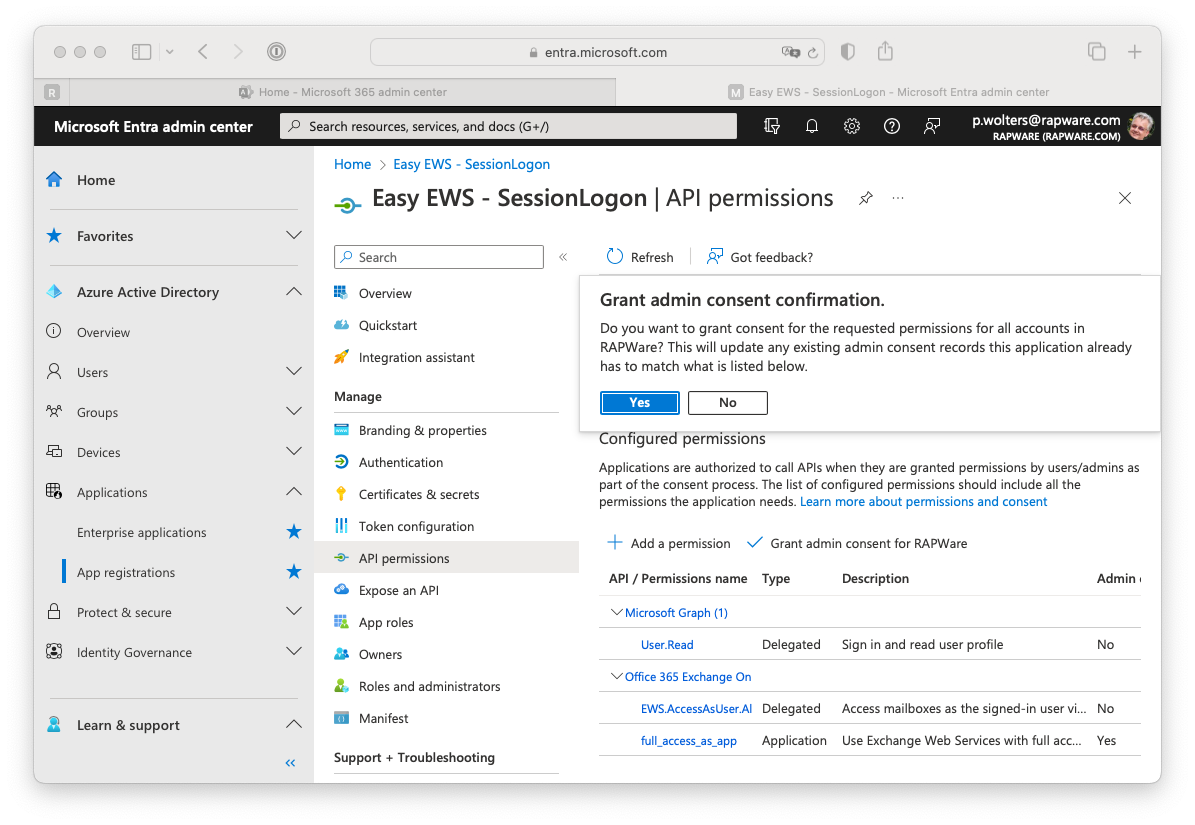Expand the Devices menu

[x=293, y=452]
